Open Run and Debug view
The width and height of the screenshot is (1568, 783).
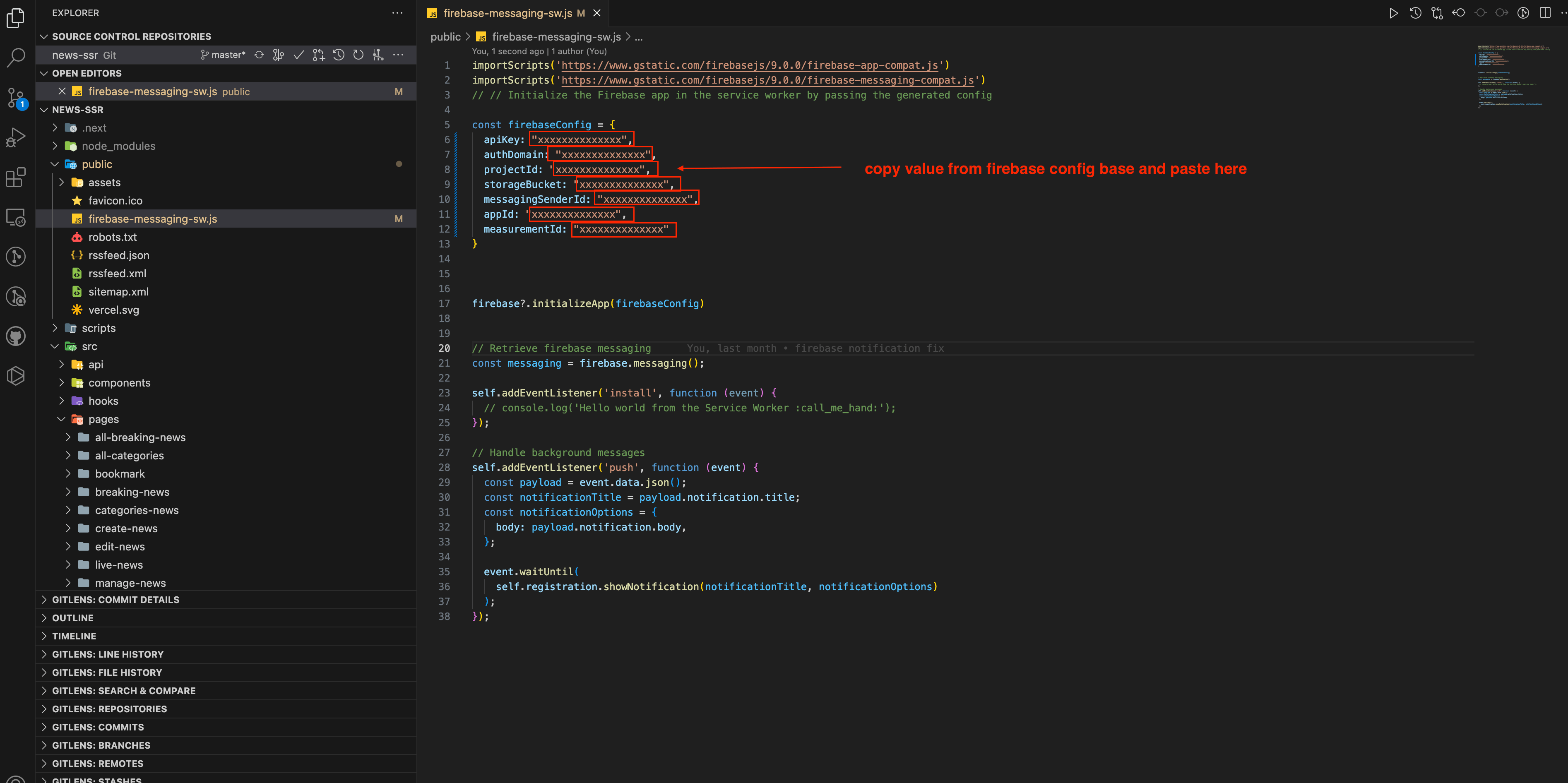point(16,137)
